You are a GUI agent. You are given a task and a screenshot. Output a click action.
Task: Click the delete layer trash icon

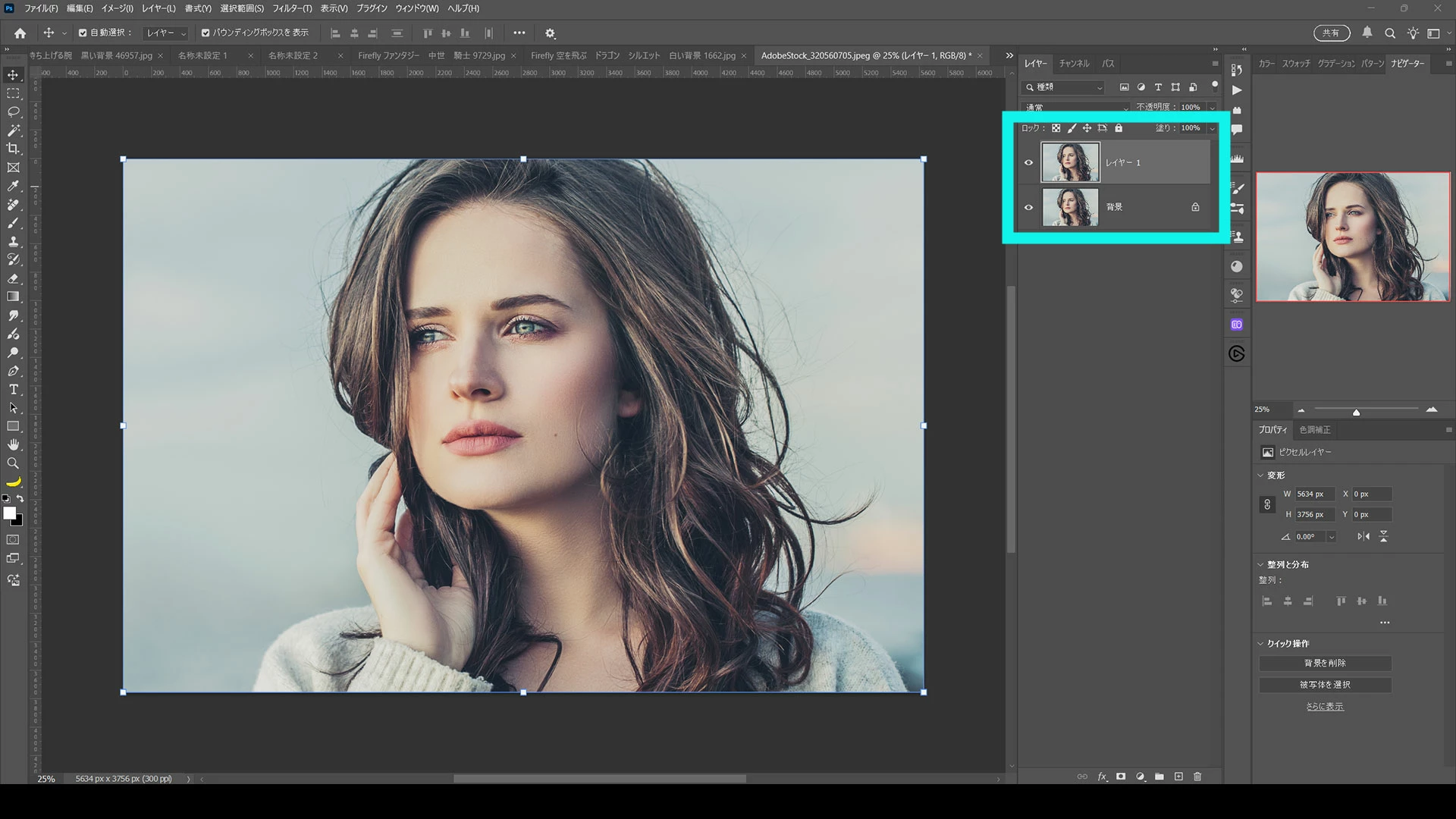click(x=1197, y=777)
